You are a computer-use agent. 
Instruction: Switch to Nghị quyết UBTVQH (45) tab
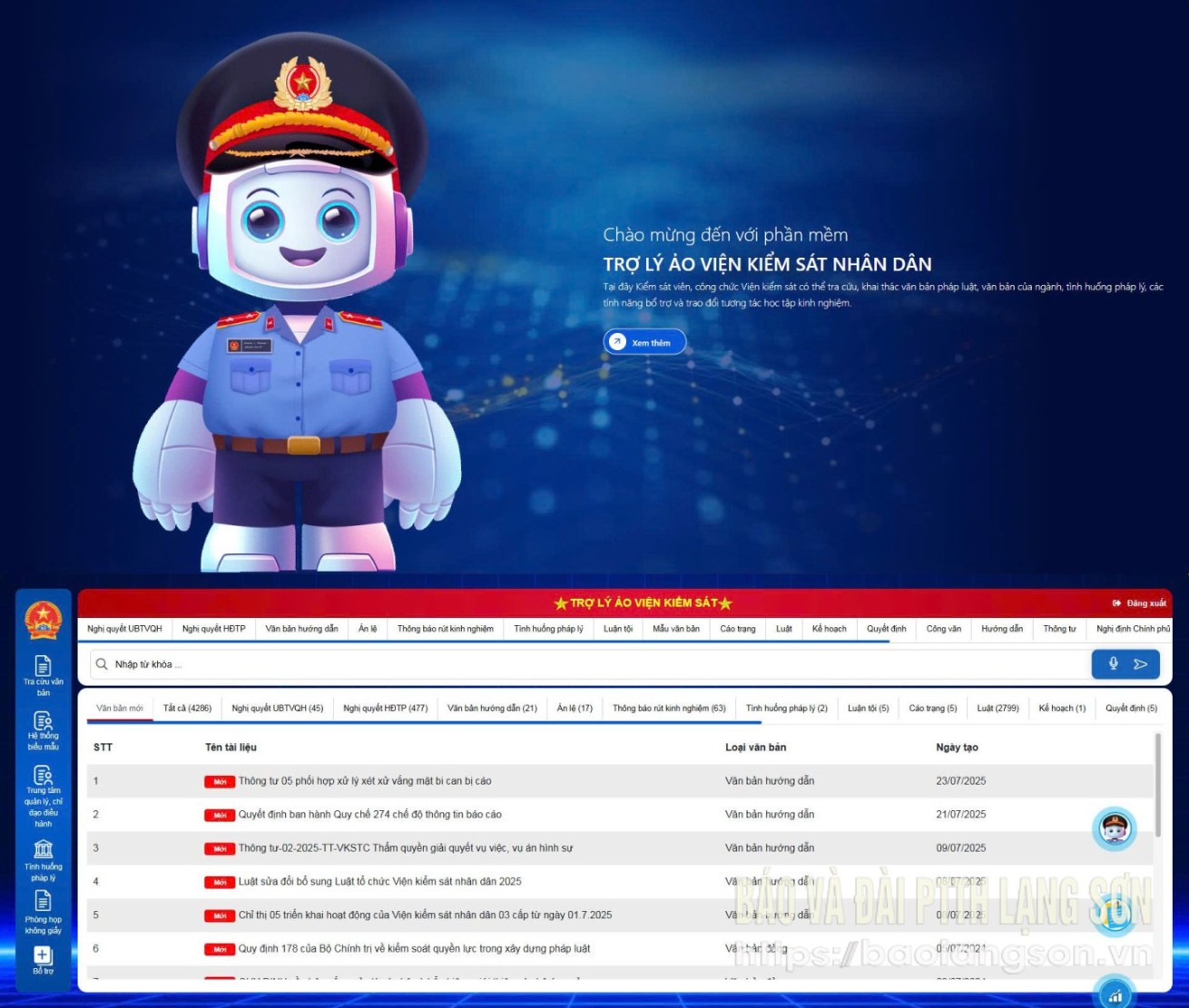[277, 709]
